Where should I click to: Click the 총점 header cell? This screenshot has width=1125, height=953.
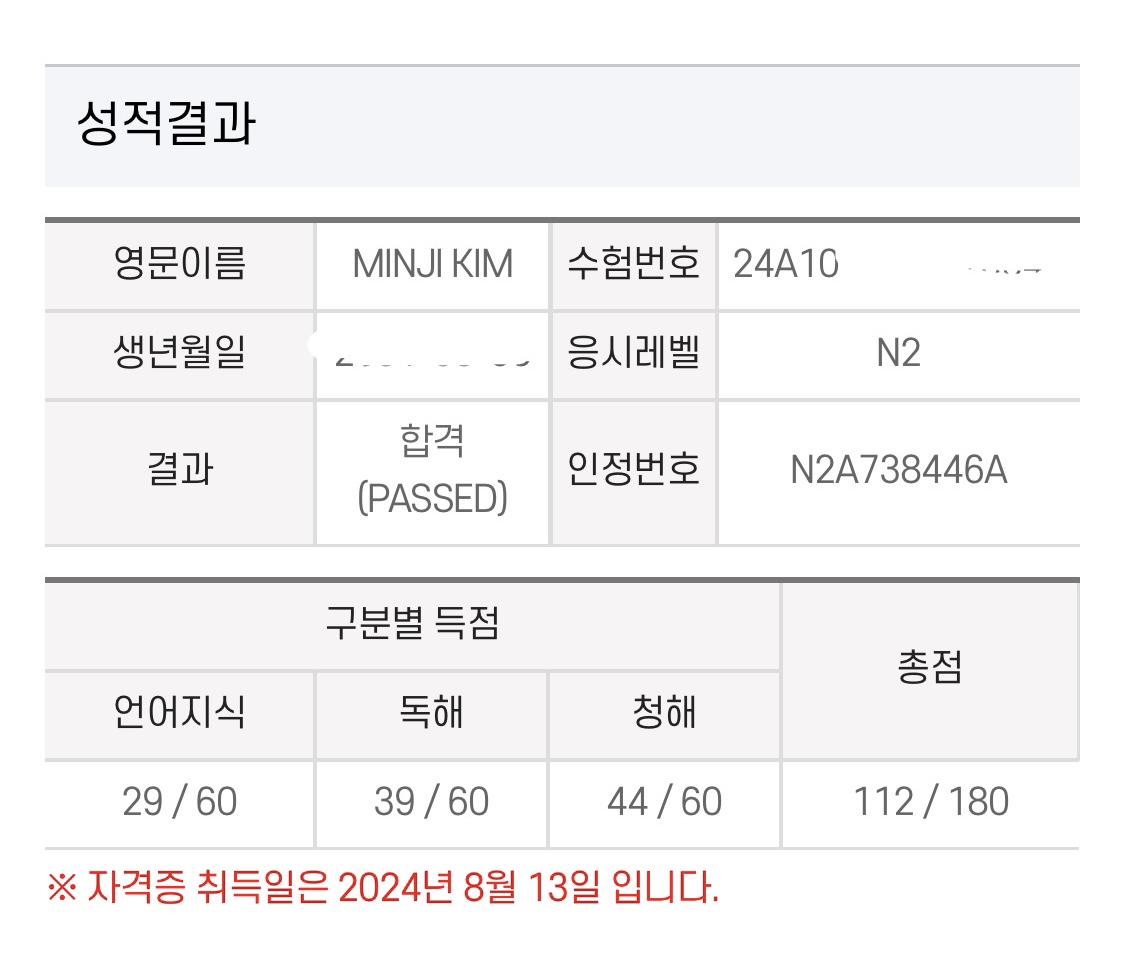pyautogui.click(x=930, y=670)
